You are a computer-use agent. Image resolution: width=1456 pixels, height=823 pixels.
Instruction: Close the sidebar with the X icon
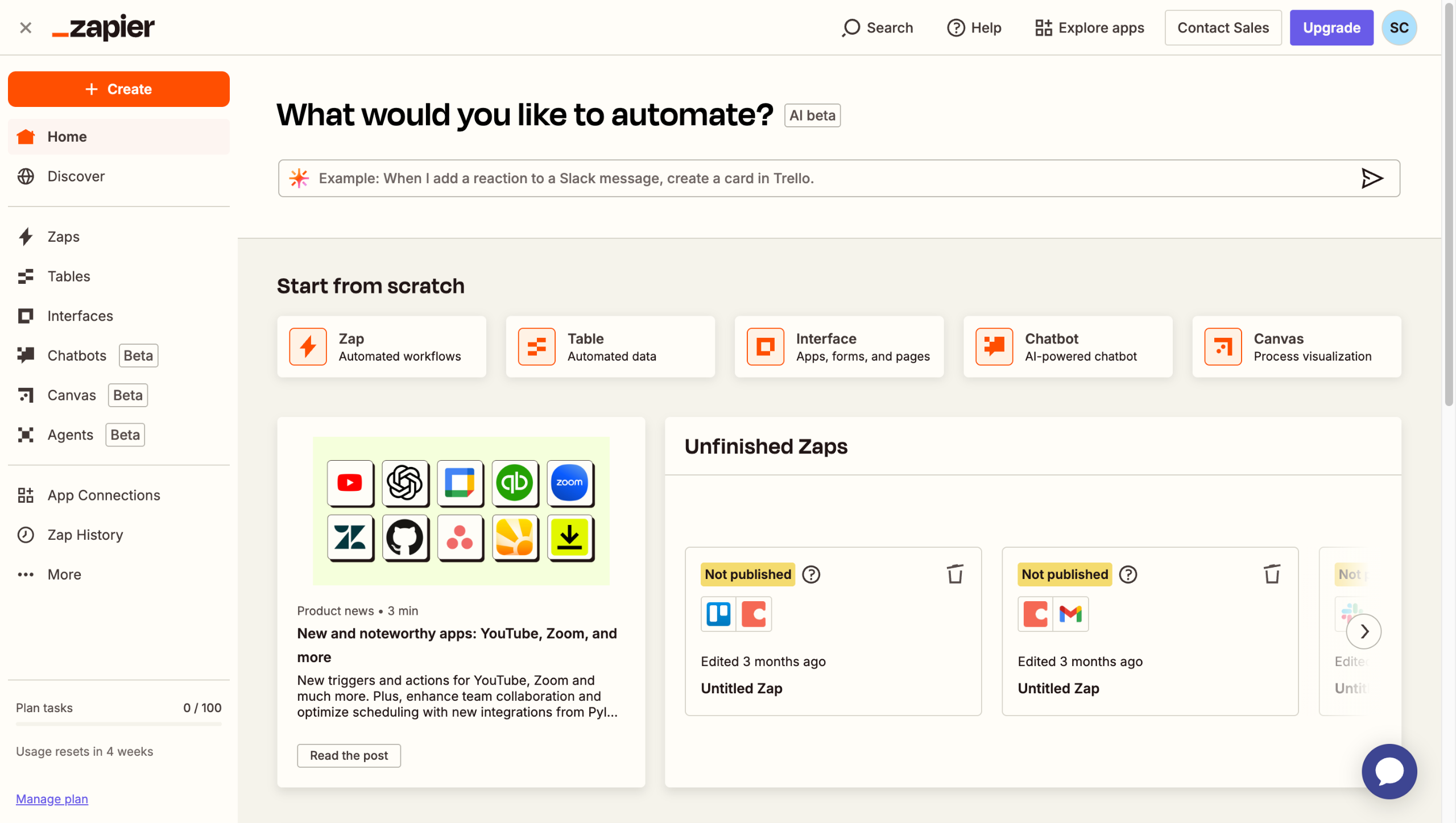pos(25,27)
